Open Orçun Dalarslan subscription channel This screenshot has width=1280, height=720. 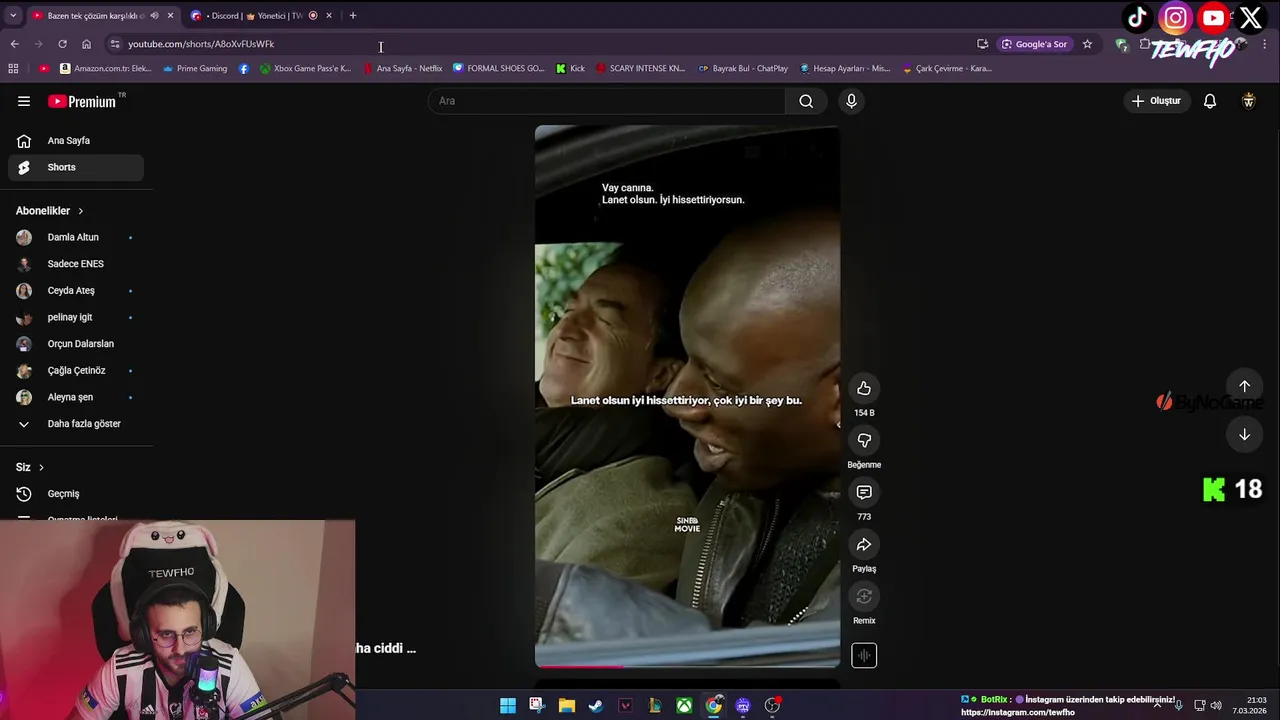click(76, 344)
